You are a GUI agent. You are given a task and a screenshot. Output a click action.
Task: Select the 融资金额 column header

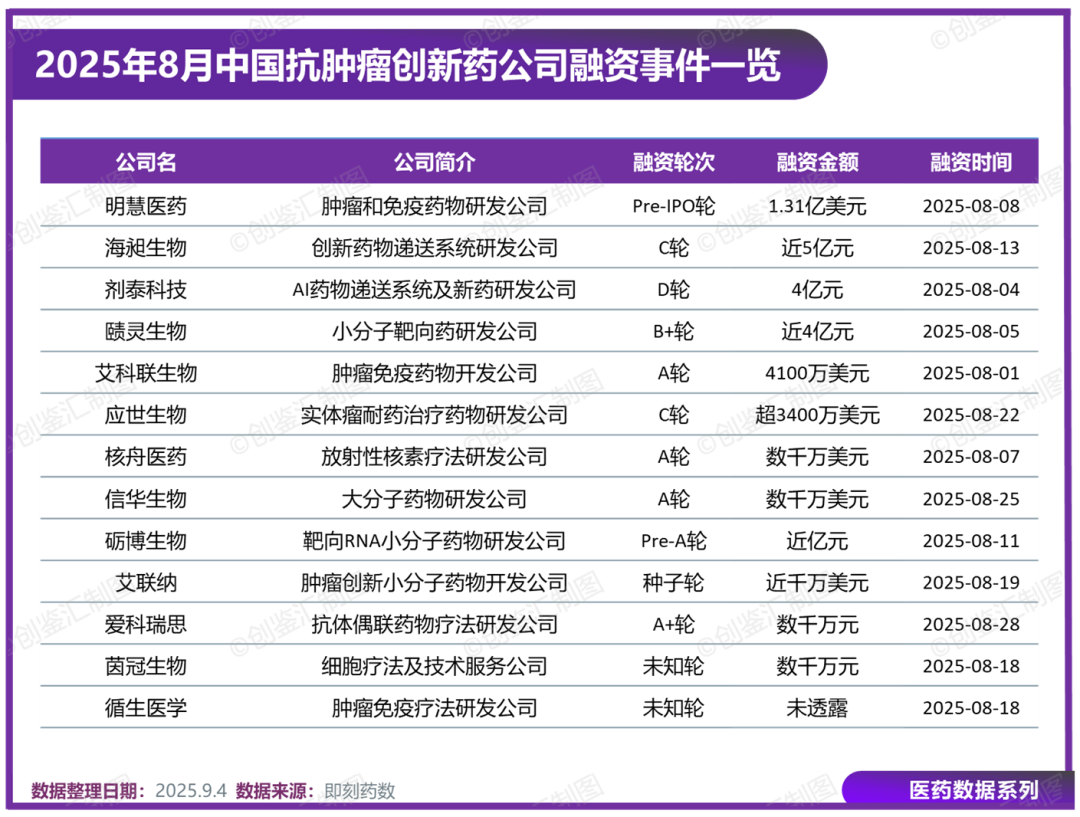point(817,163)
